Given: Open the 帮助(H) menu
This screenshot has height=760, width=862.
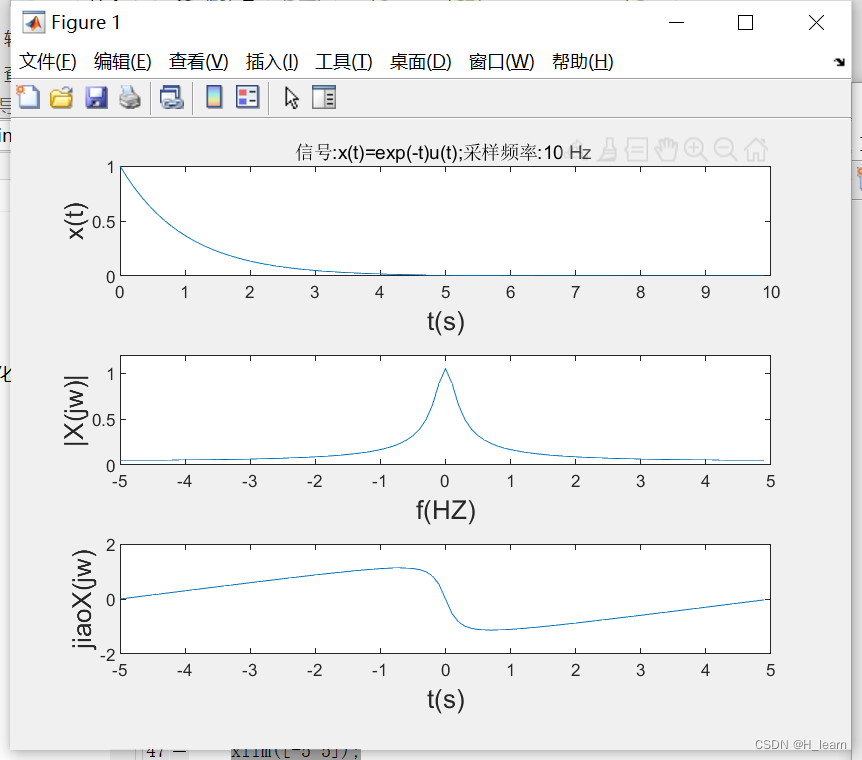Looking at the screenshot, I should pyautogui.click(x=583, y=62).
